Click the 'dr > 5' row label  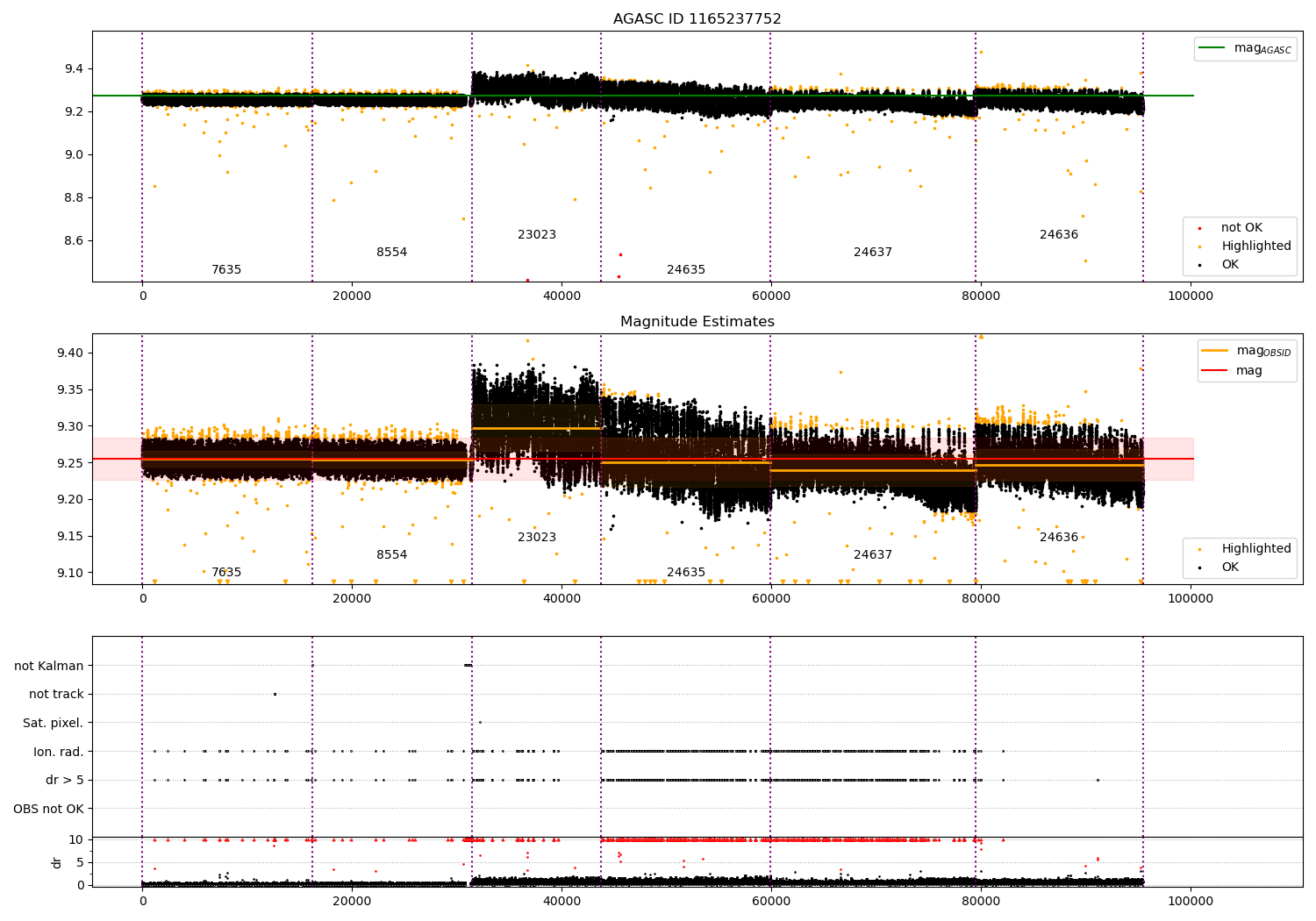[65, 780]
